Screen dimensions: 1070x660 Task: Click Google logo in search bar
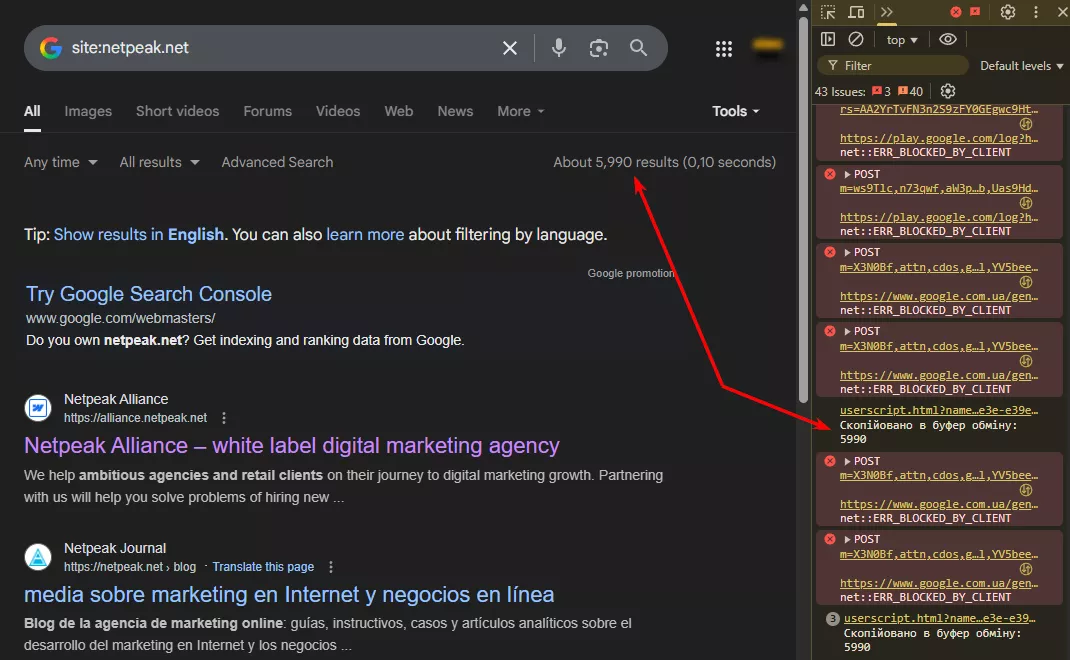(51, 48)
